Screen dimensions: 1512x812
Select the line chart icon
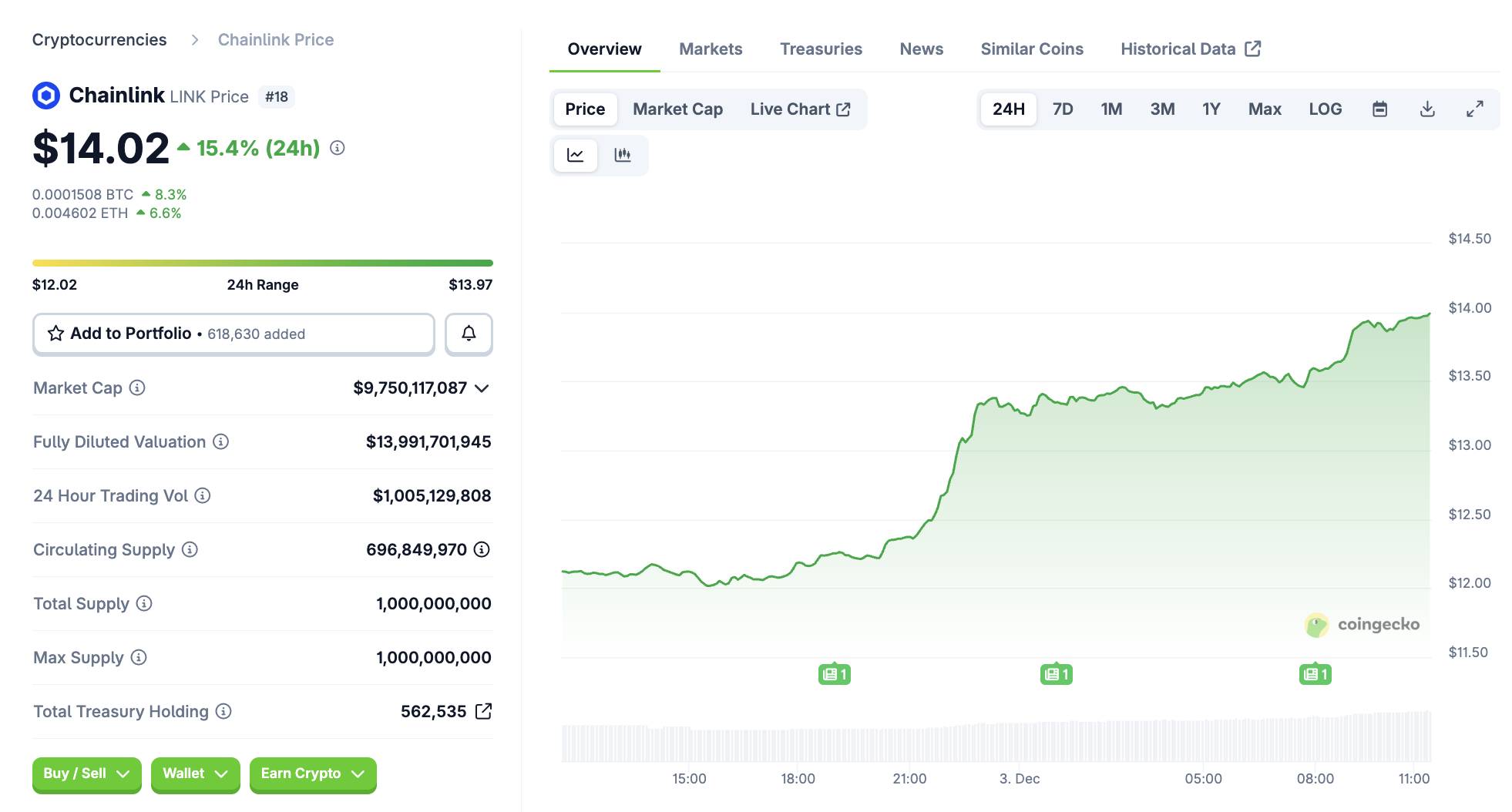(575, 155)
